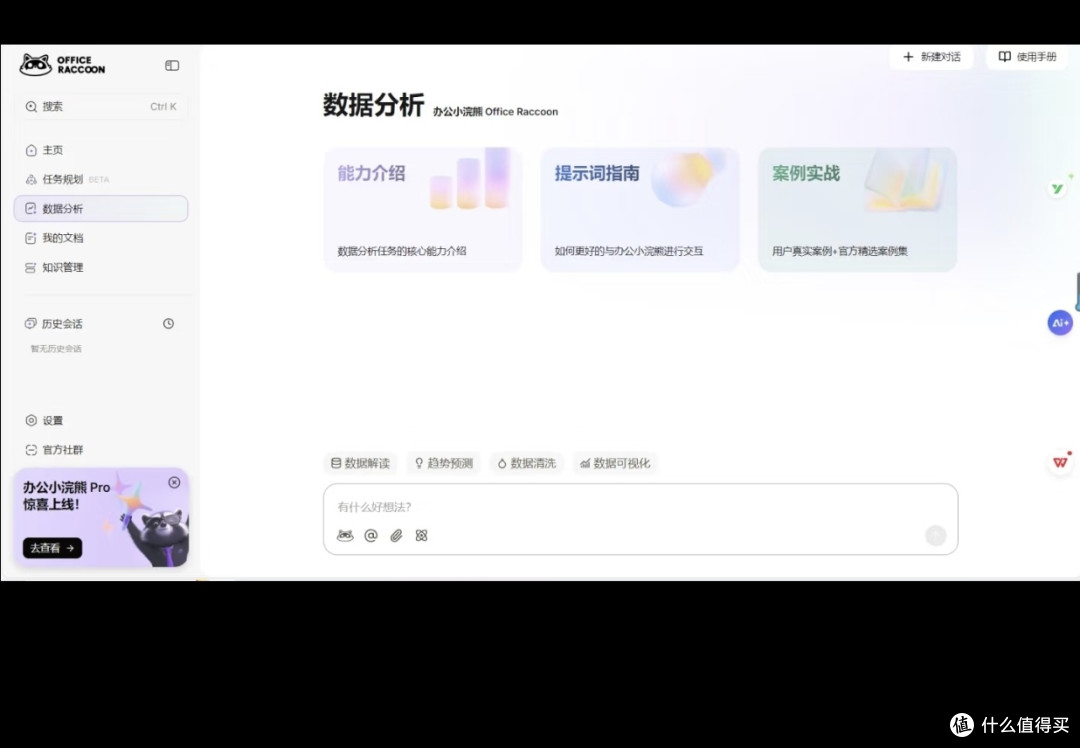Close the 办公小浣熊 Pro promo banner
Viewport: 1080px width, 748px height.
point(174,482)
